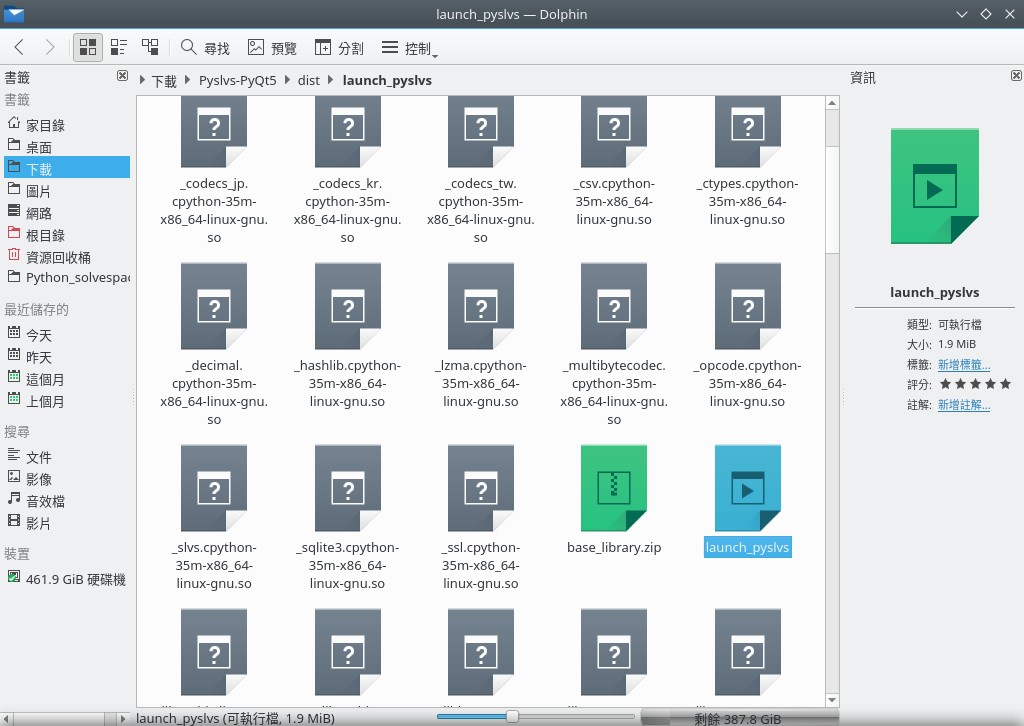
Task: Select the launch_pyslvs executable icon
Action: tap(748, 488)
